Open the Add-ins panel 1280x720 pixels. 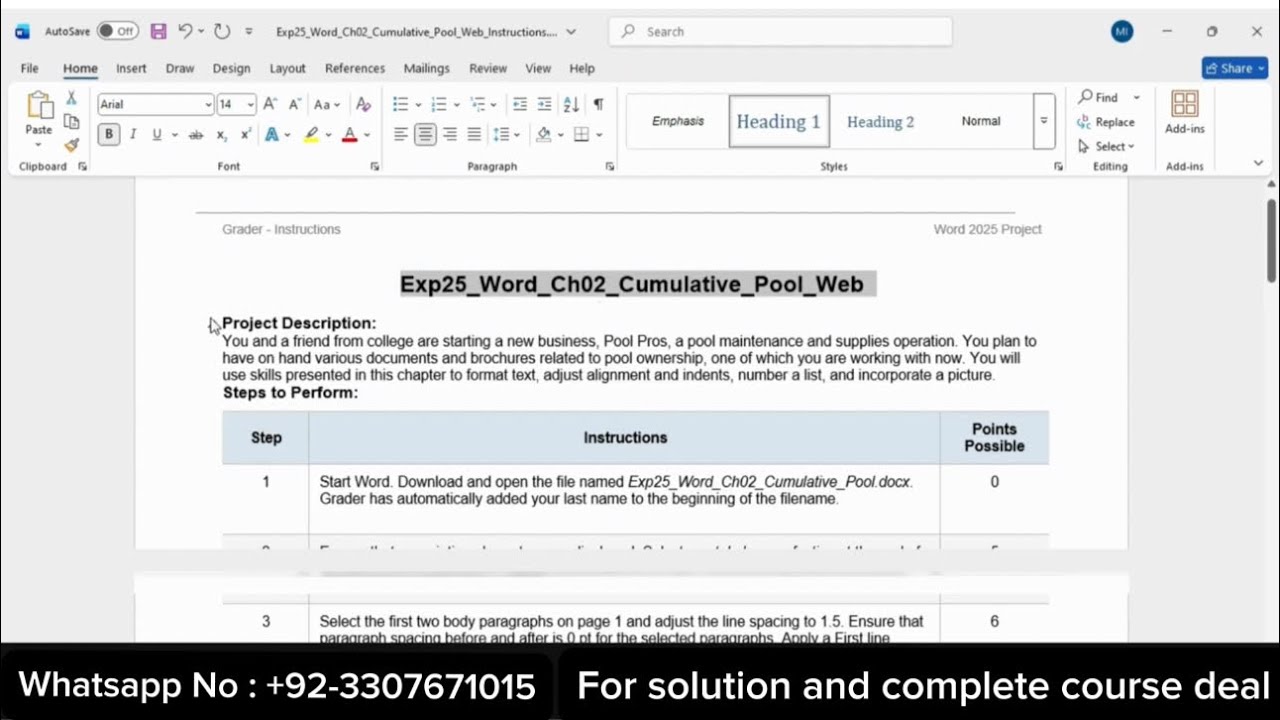[1185, 113]
